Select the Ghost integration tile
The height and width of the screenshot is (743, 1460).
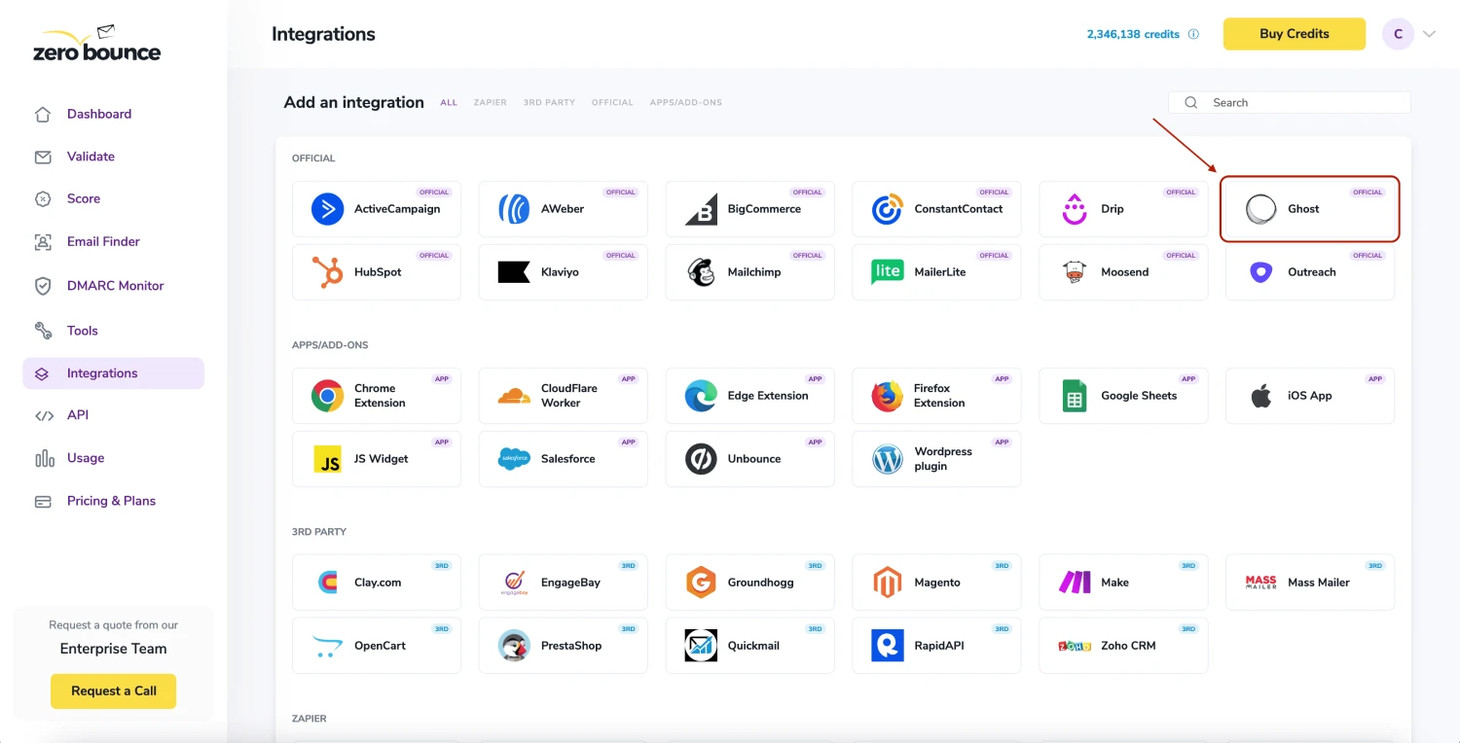1309,209
